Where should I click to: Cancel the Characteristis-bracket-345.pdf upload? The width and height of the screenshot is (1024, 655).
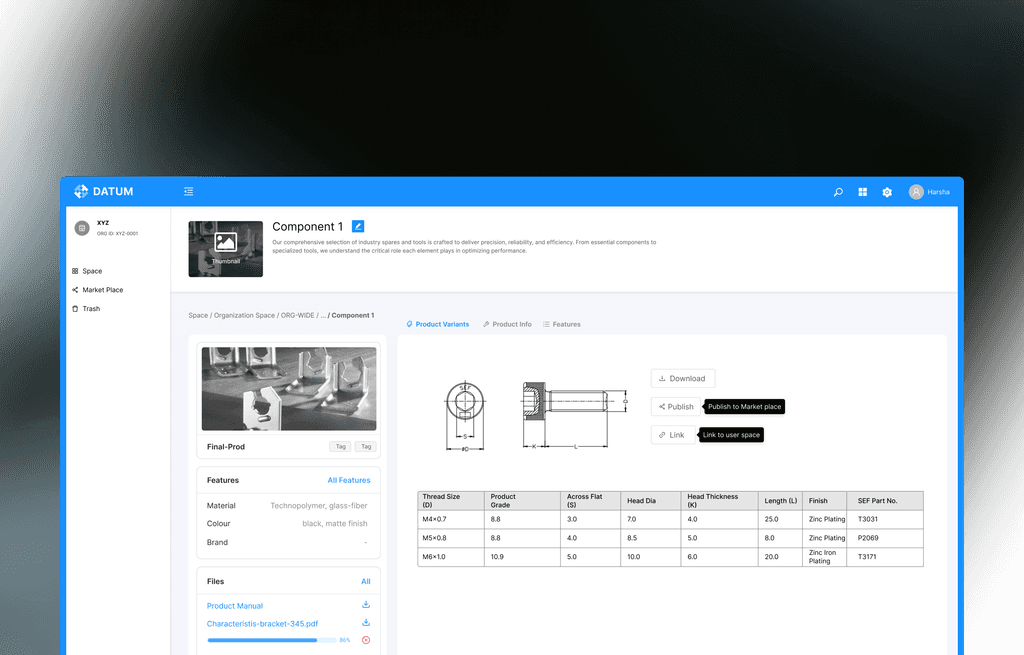coord(366,640)
